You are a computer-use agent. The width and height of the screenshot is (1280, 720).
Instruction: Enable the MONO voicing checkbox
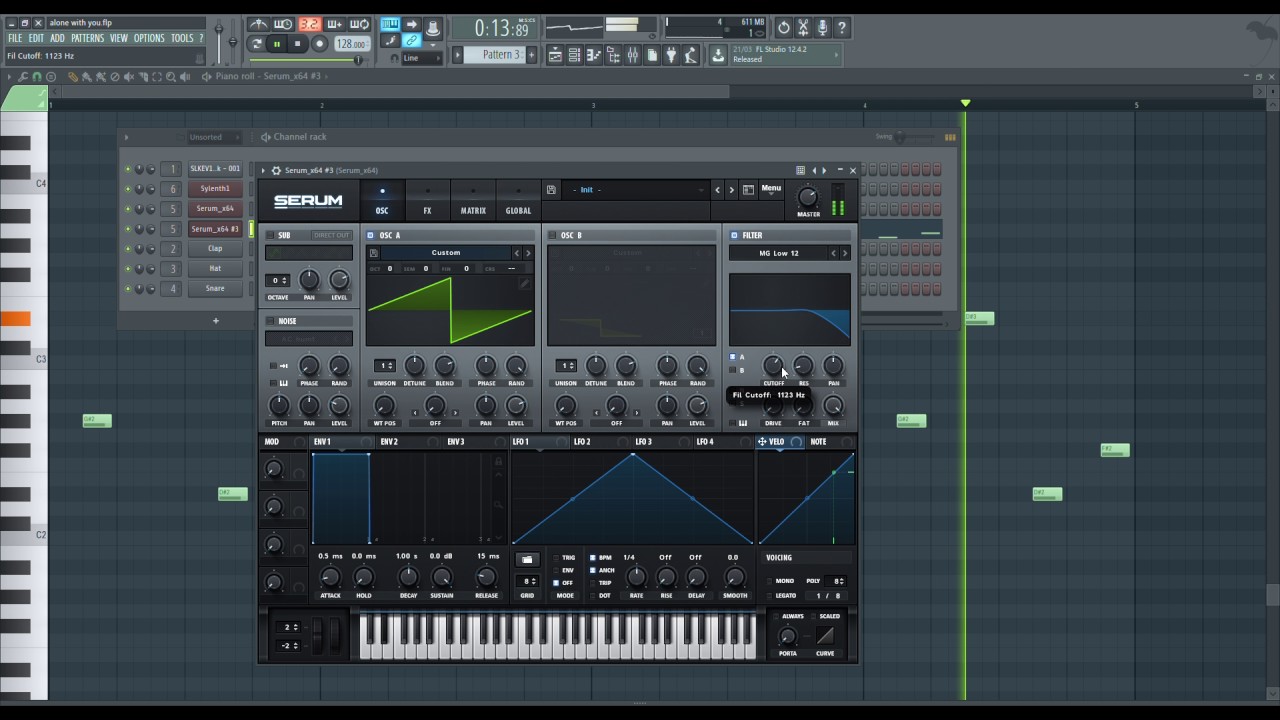(769, 581)
